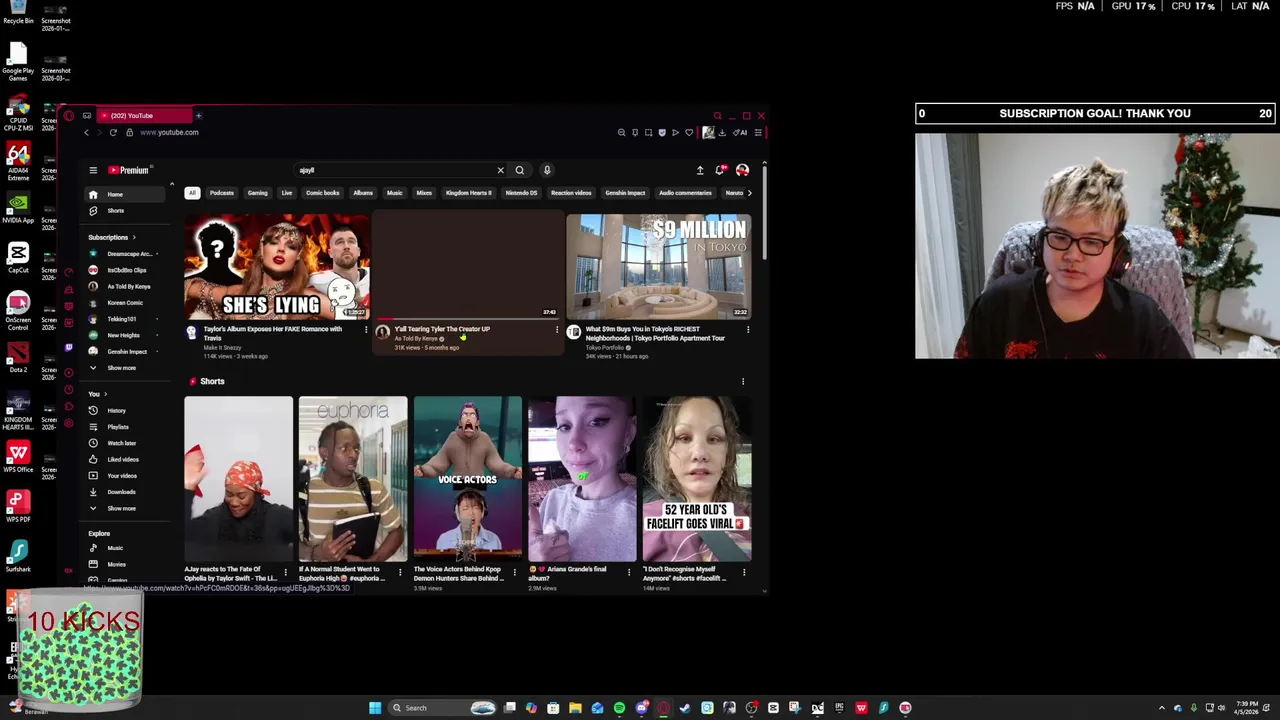Image resolution: width=1280 pixels, height=720 pixels.
Task: Play the 52 Year Old's Facelift Short
Action: coord(697,479)
